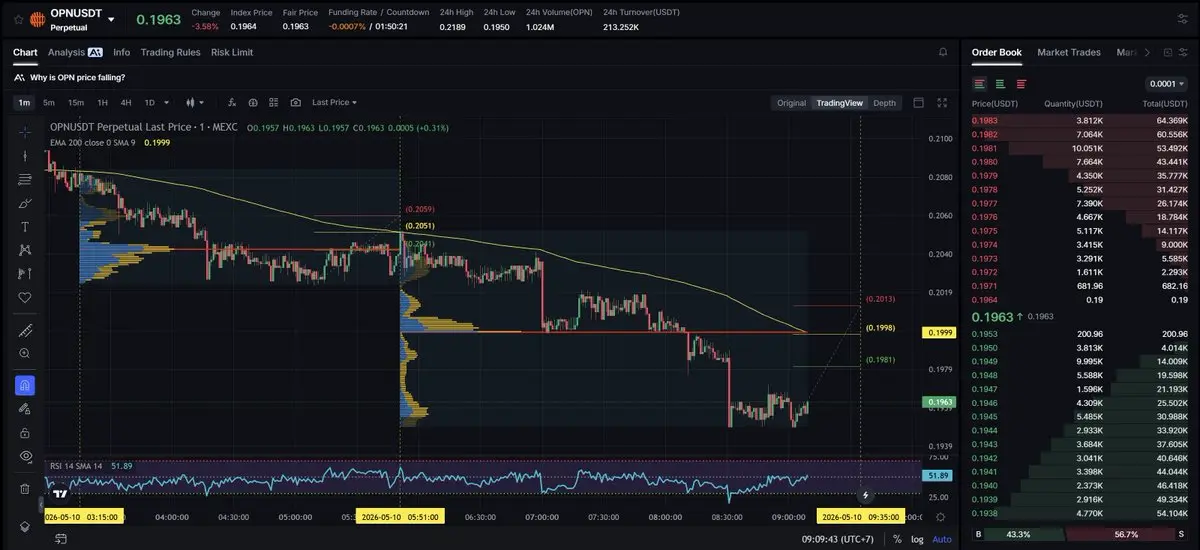Show both bids and asks in order book
Viewport: 1200px width, 550px height.
979,84
